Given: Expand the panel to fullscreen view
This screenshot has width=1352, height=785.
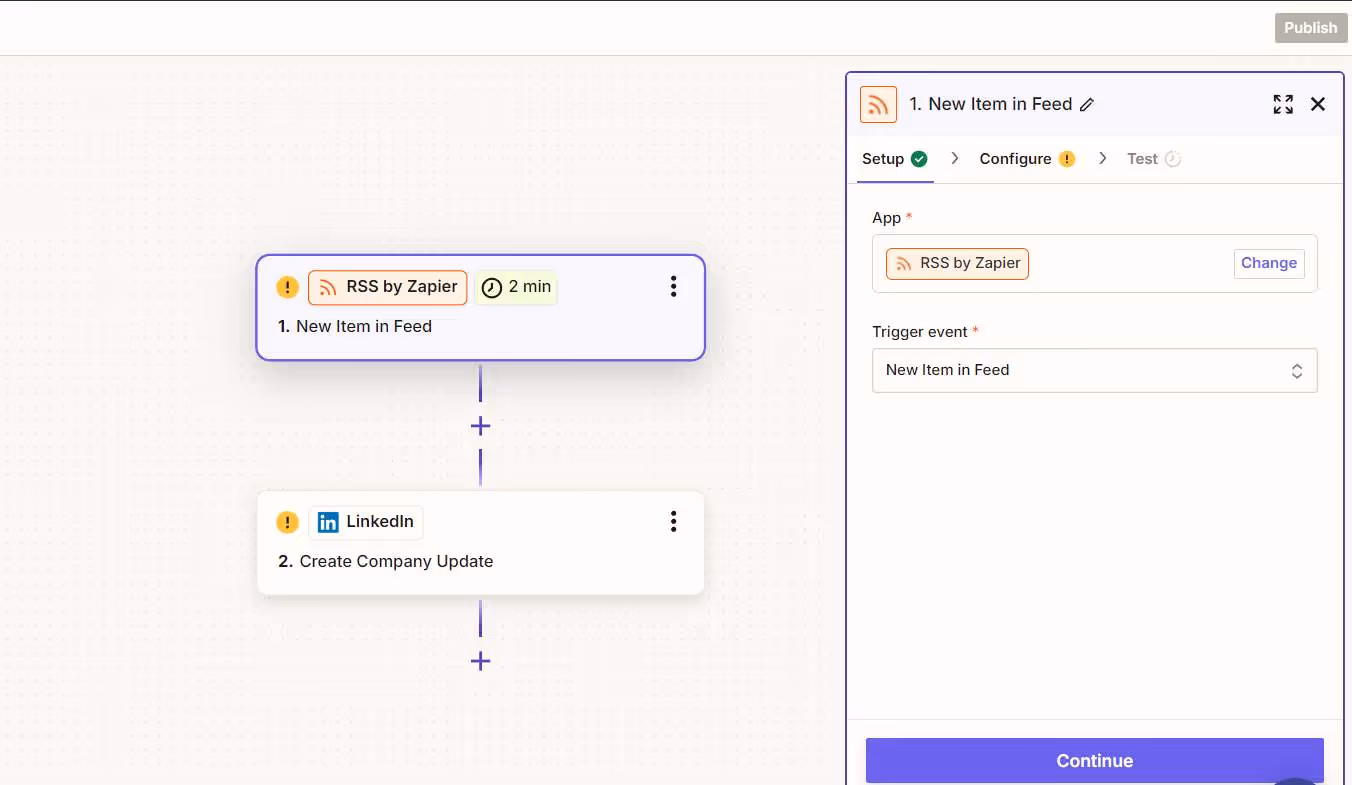Looking at the screenshot, I should point(1283,104).
